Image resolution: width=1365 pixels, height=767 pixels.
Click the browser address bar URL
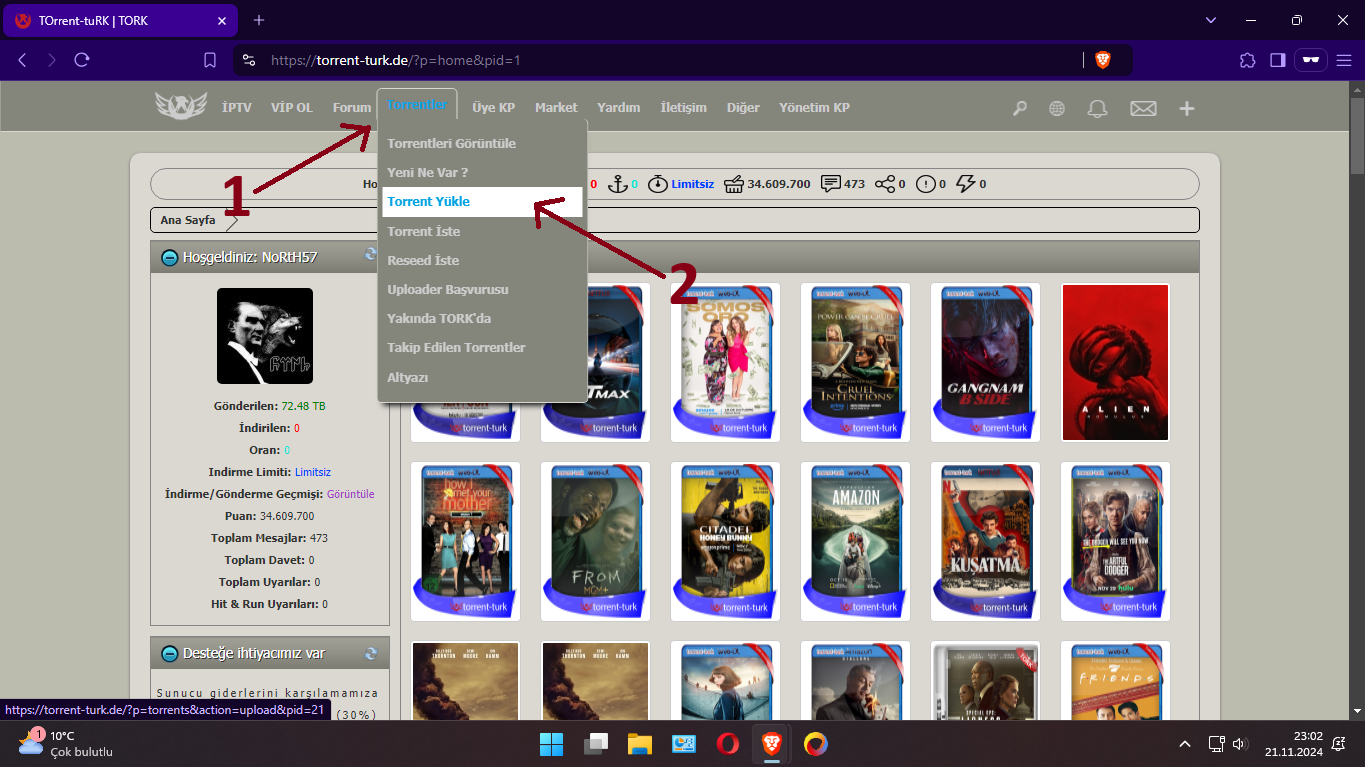[x=396, y=60]
